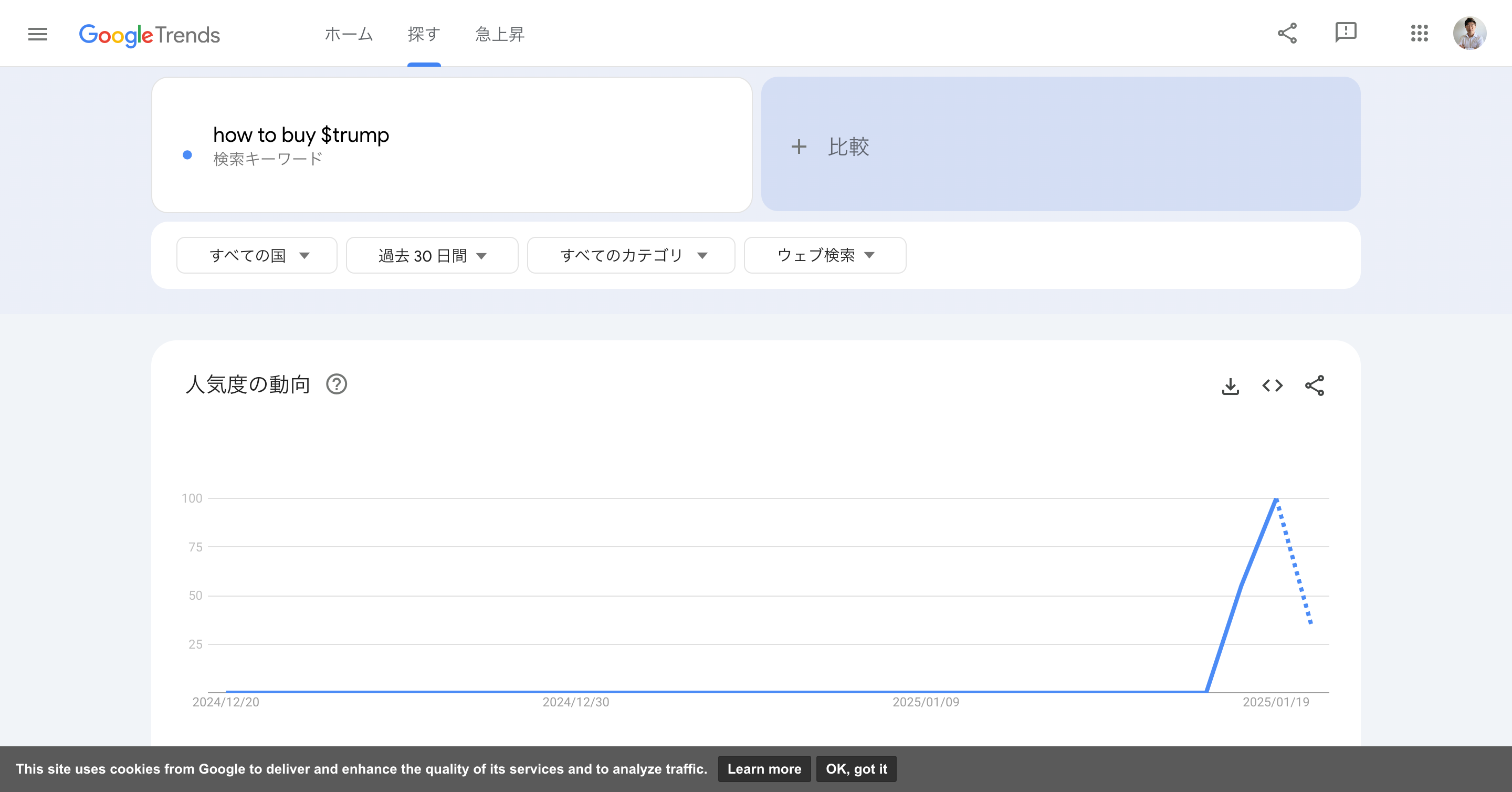1512x792 pixels.
Task: Open the Google apps grid
Action: [x=1419, y=34]
